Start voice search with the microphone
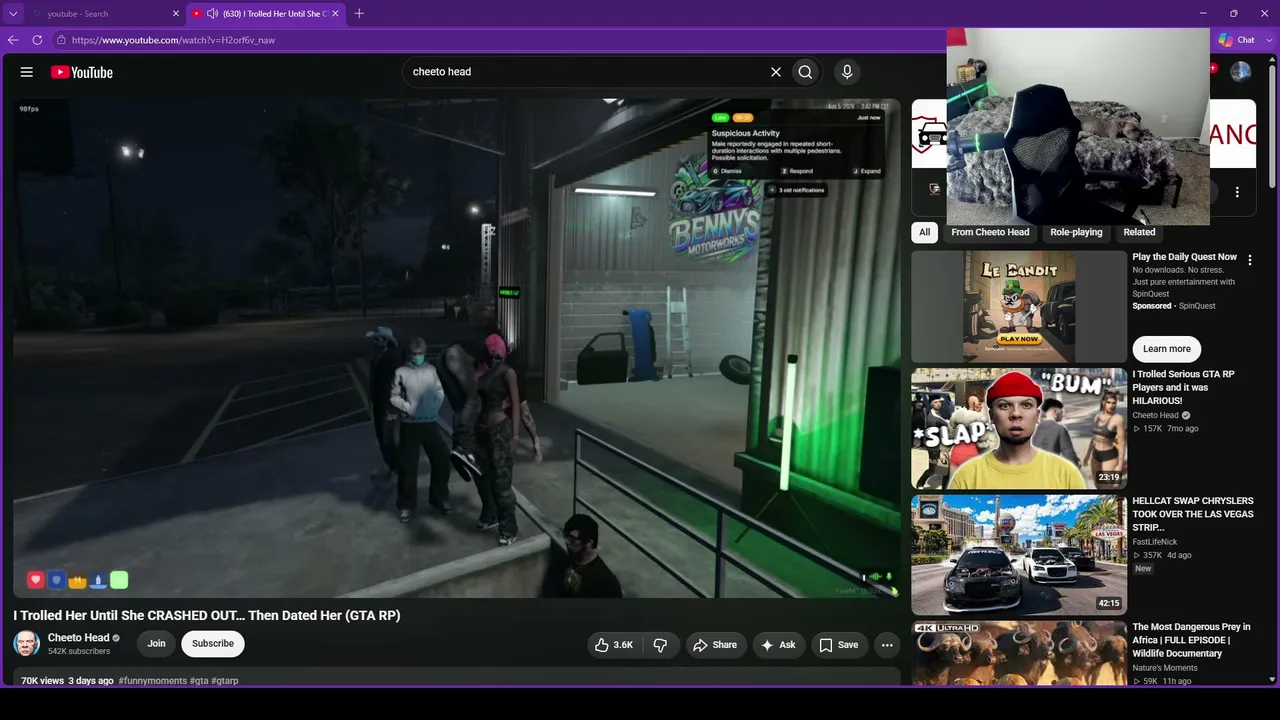This screenshot has width=1280, height=720. [x=847, y=72]
